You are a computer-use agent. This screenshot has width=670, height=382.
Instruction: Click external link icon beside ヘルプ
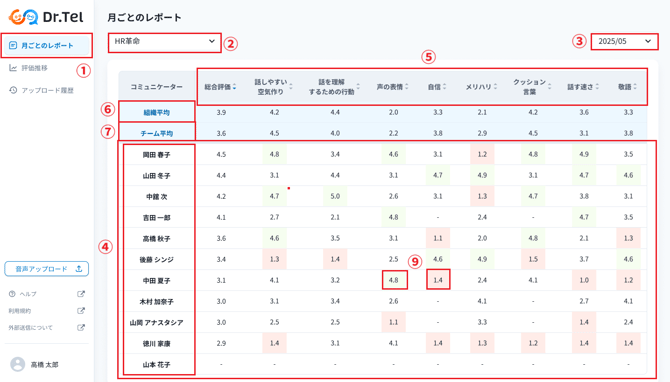(x=81, y=294)
